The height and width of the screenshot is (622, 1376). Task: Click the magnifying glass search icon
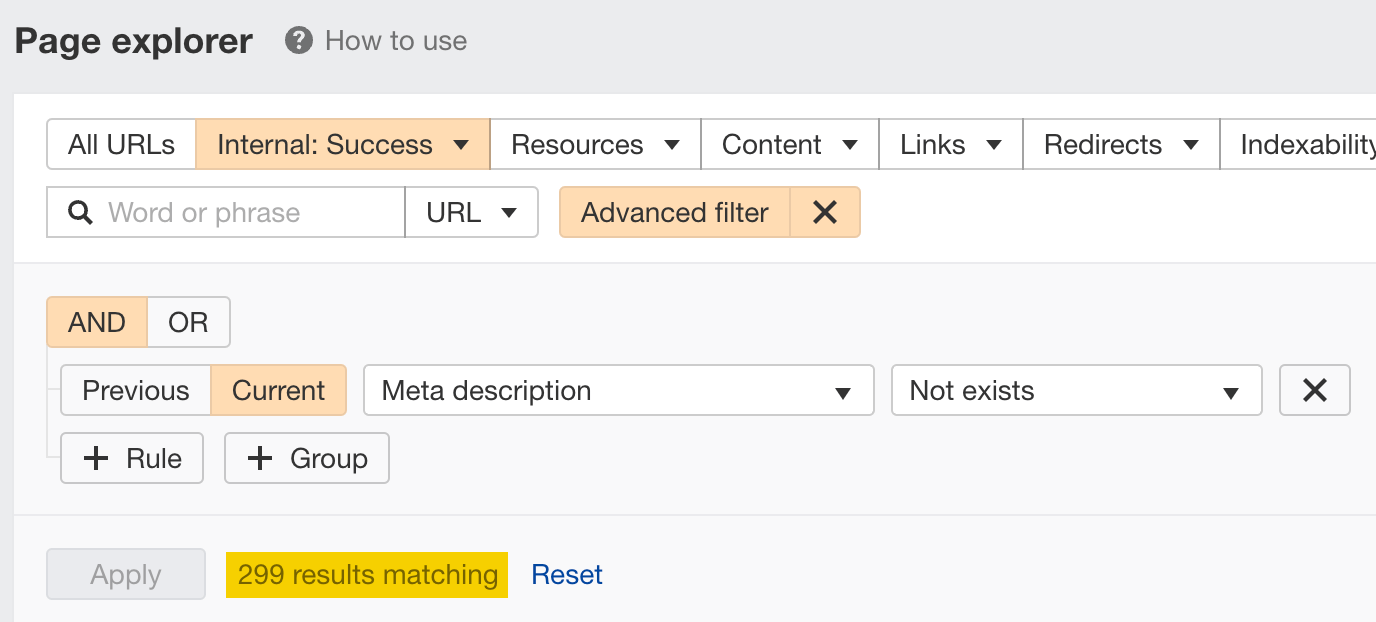[x=81, y=212]
